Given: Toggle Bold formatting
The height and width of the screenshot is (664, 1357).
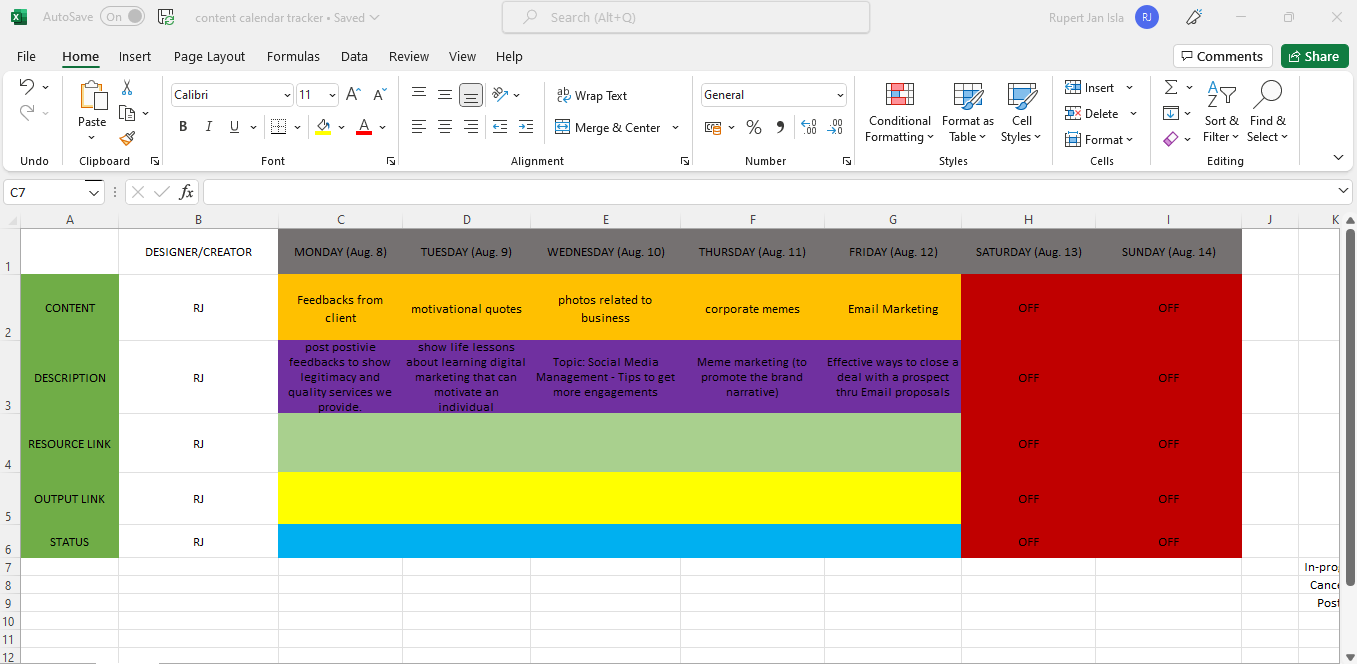Looking at the screenshot, I should point(183,127).
